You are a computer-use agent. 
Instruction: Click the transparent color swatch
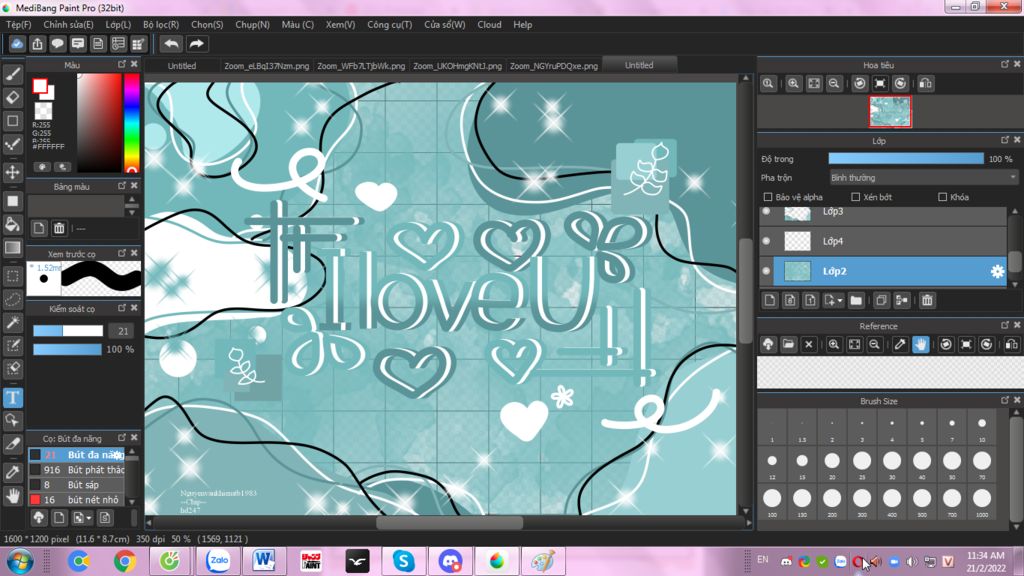(43, 110)
